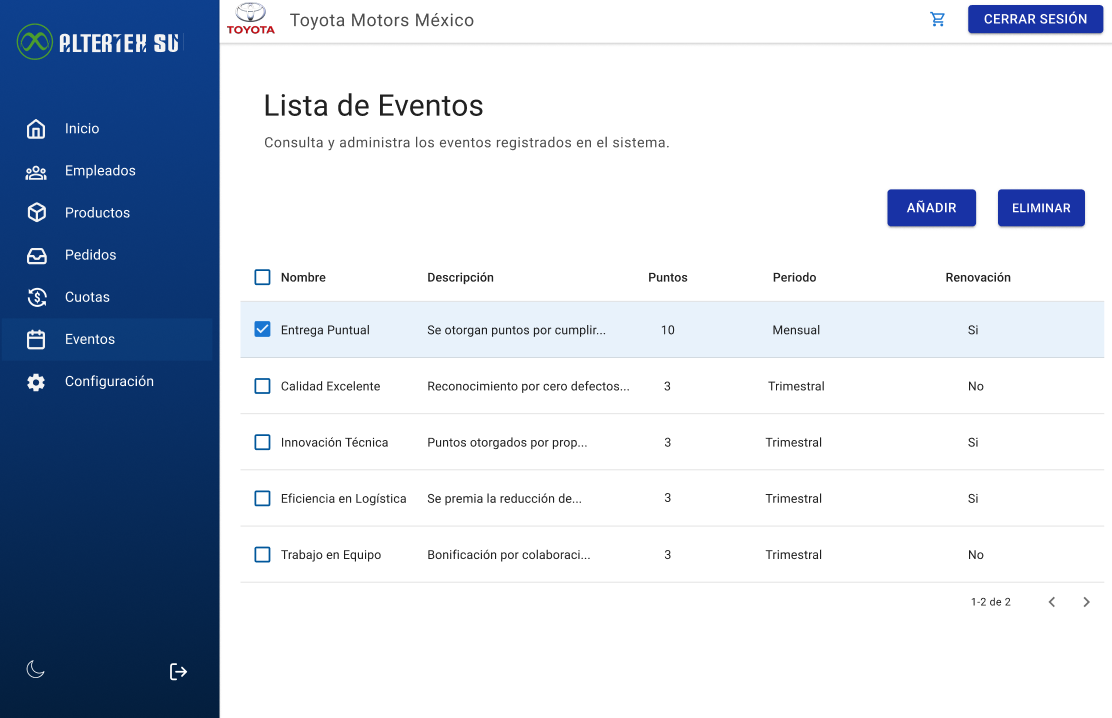Click the Innovación Técnica name cell
The width and height of the screenshot is (1112, 718).
tap(334, 442)
